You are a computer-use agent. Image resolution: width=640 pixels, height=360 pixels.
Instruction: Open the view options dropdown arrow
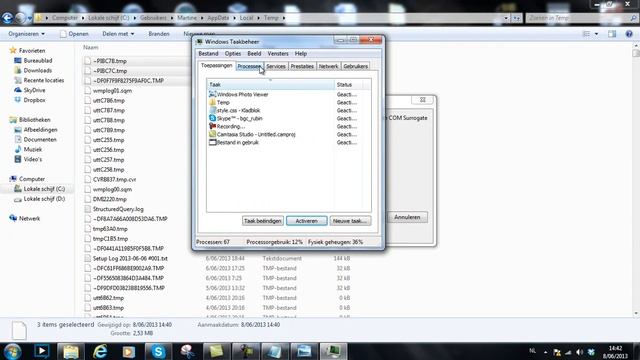click(596, 34)
